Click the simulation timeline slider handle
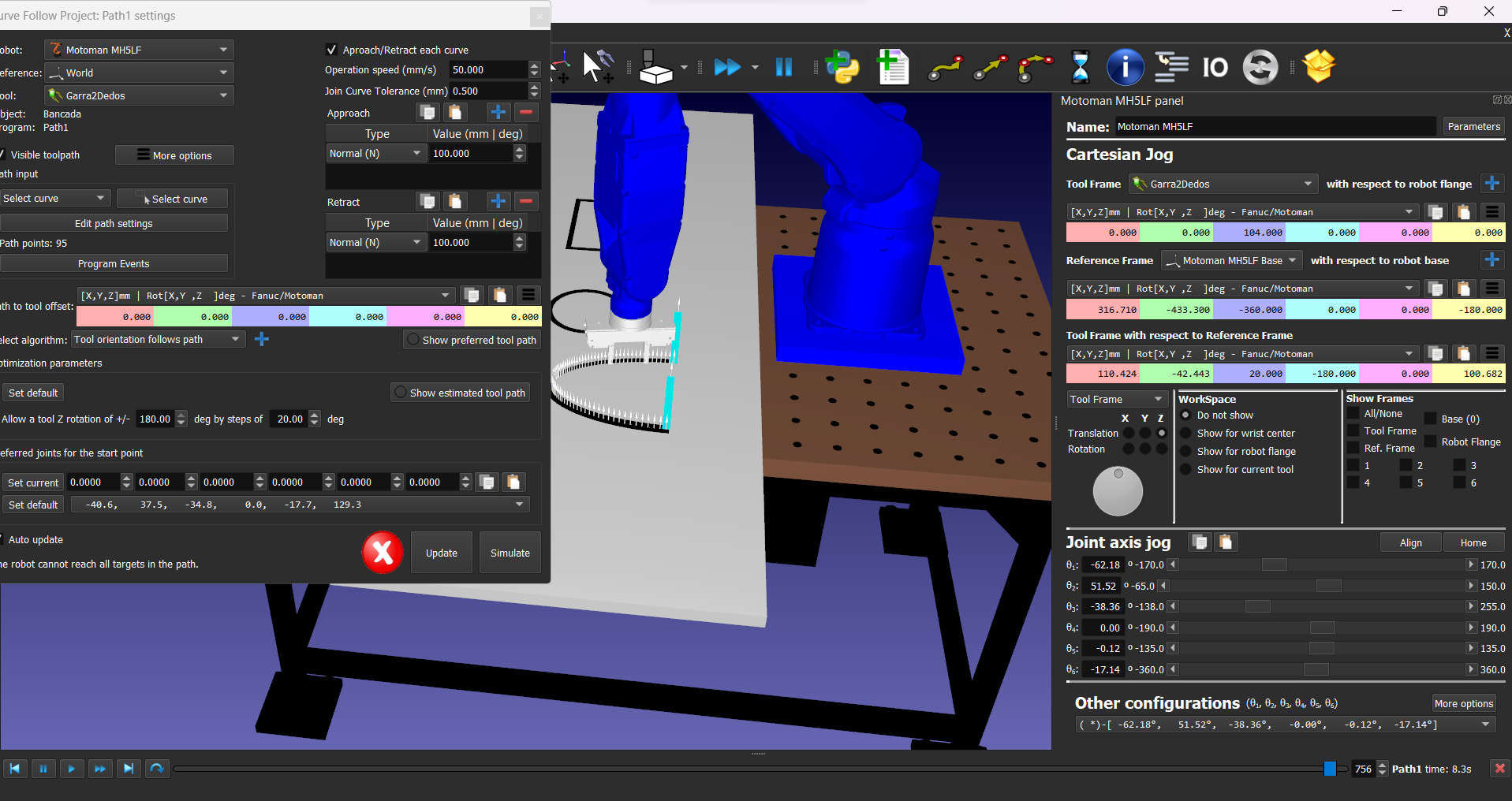The image size is (1512, 801). 1331,769
